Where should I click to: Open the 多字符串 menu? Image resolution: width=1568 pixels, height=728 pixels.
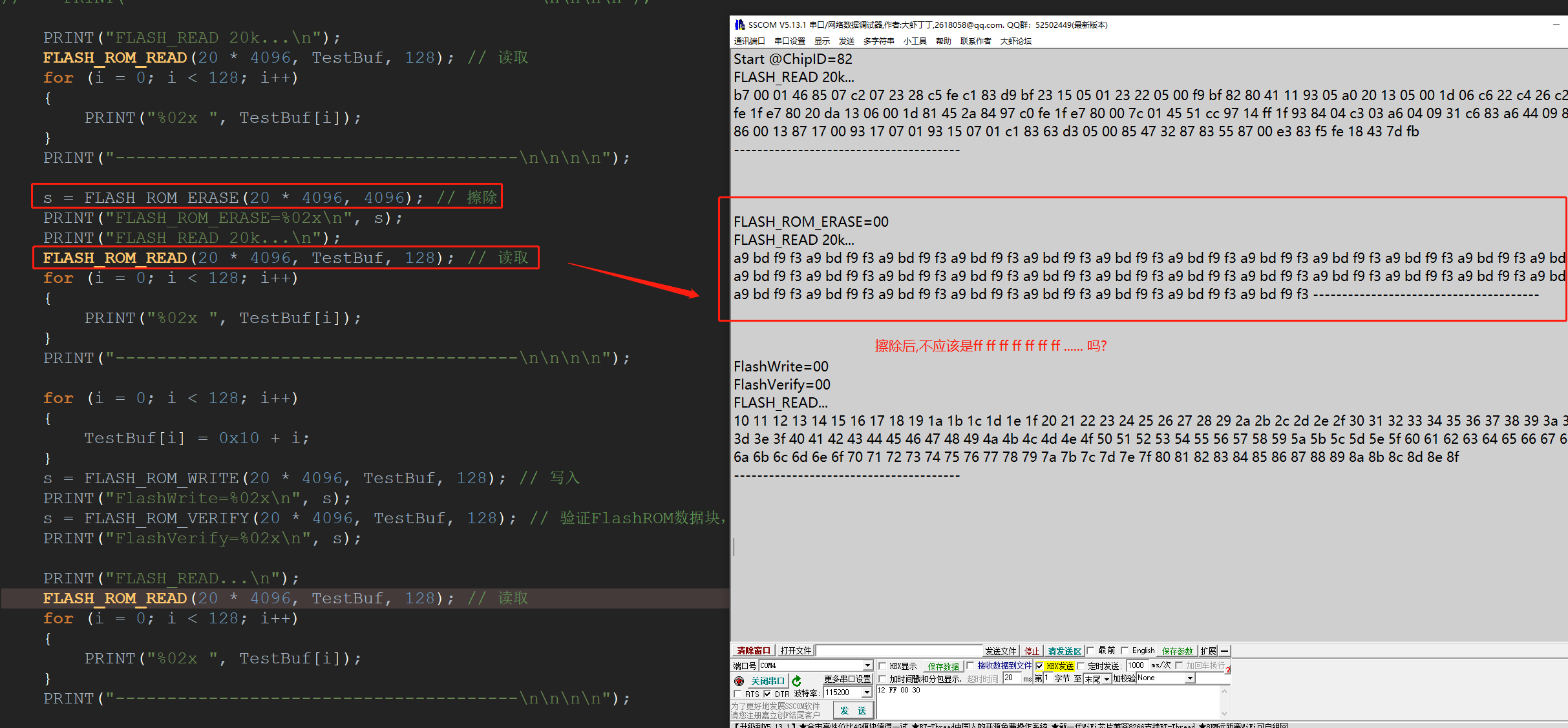click(878, 41)
